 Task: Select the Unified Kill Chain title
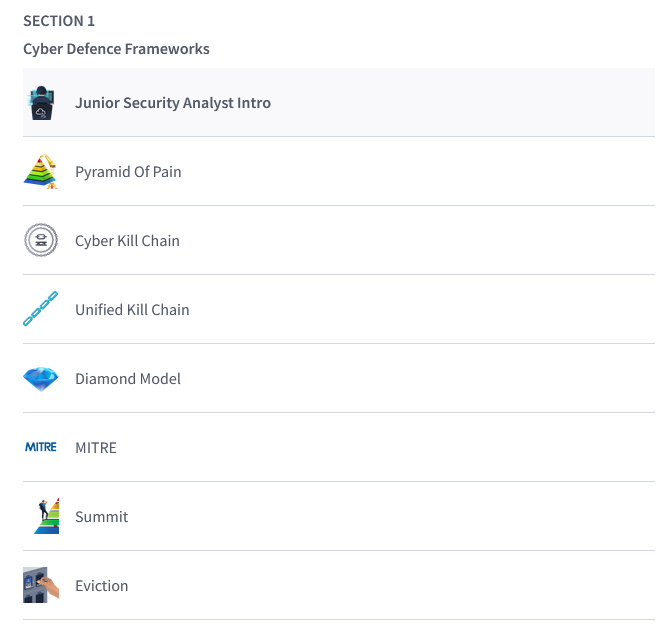[132, 310]
